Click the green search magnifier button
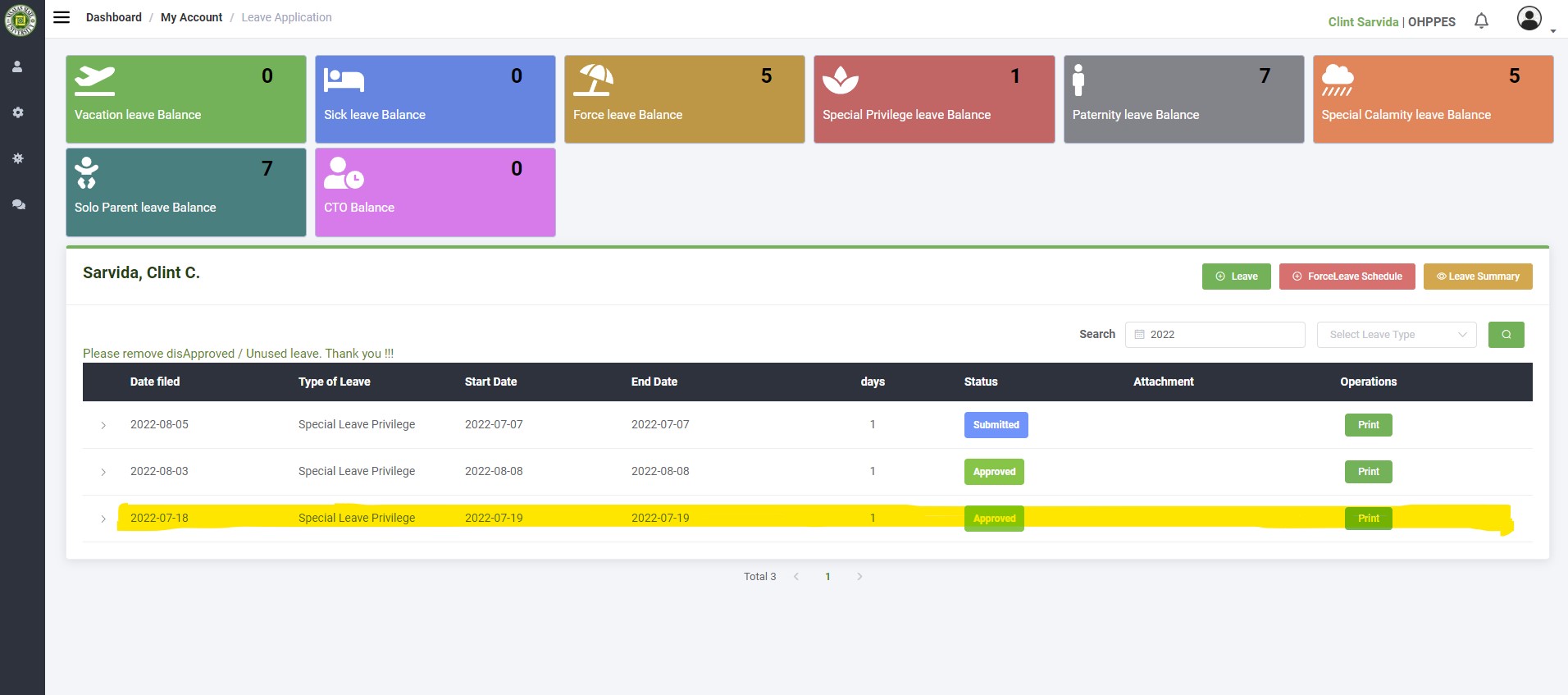 [1506, 335]
